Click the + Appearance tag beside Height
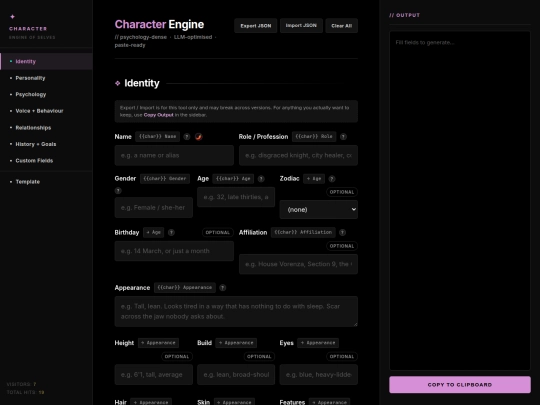Screen dimensions: 540x405 [x=158, y=343]
